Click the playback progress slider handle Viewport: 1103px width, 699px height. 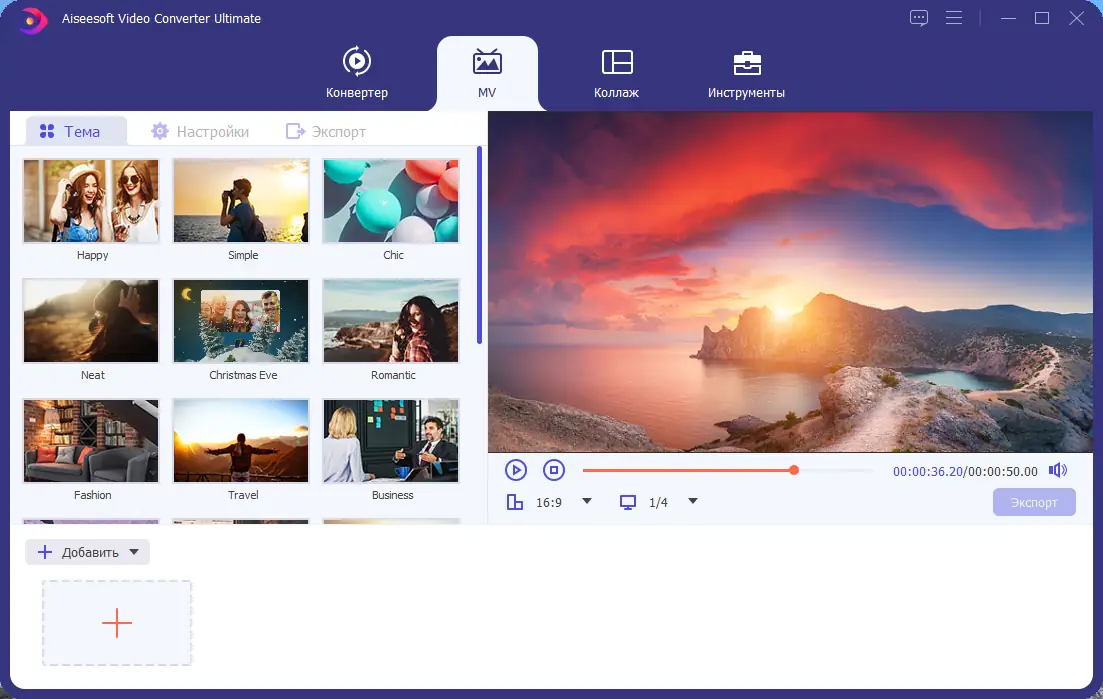(x=793, y=470)
